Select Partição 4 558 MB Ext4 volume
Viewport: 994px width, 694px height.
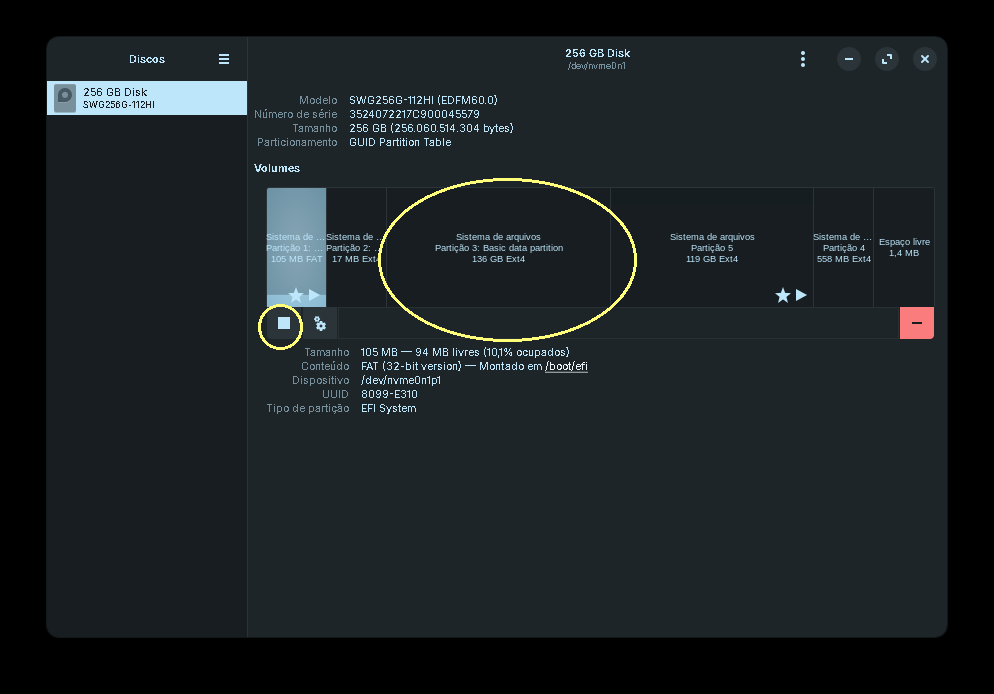(843, 248)
